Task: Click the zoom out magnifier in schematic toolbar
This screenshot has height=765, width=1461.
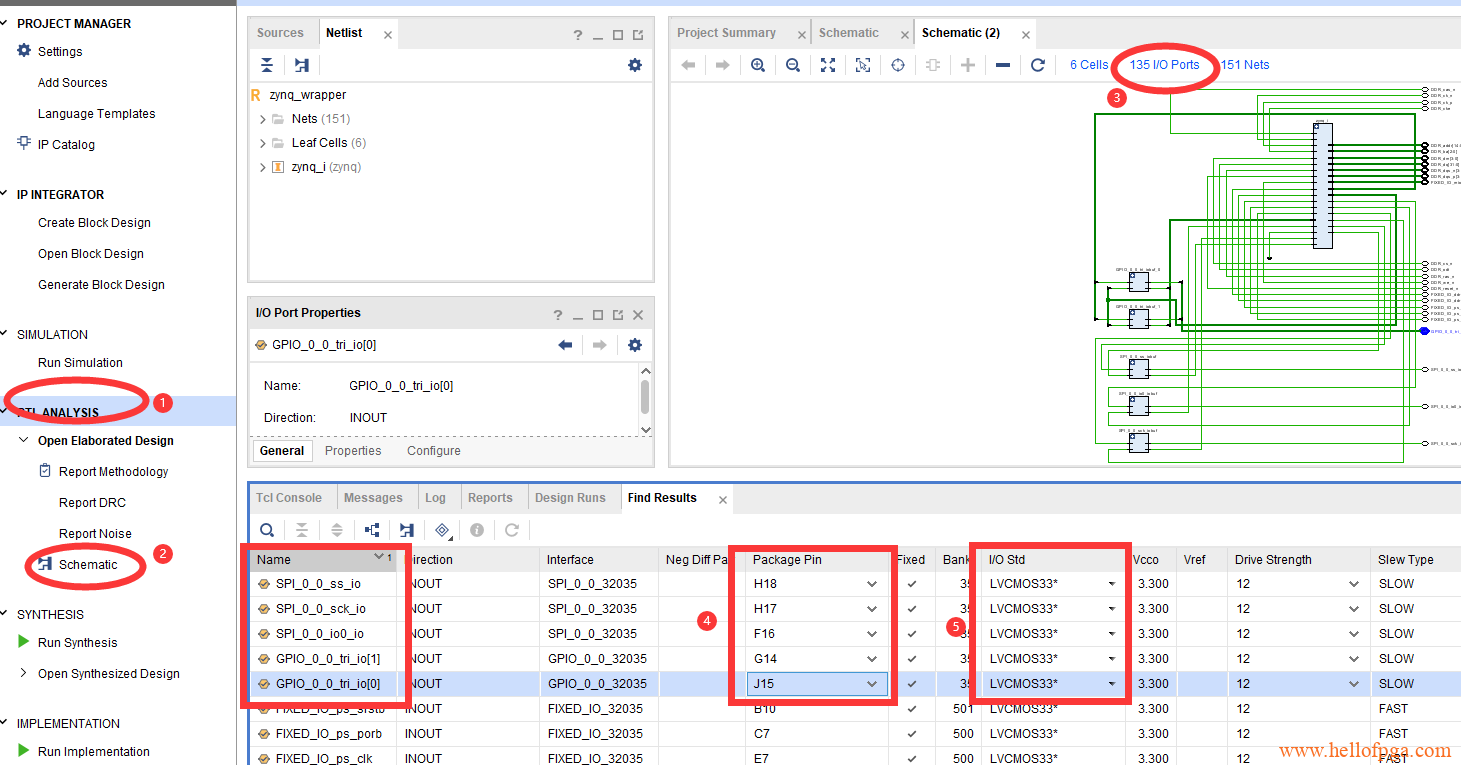Action: pos(792,65)
